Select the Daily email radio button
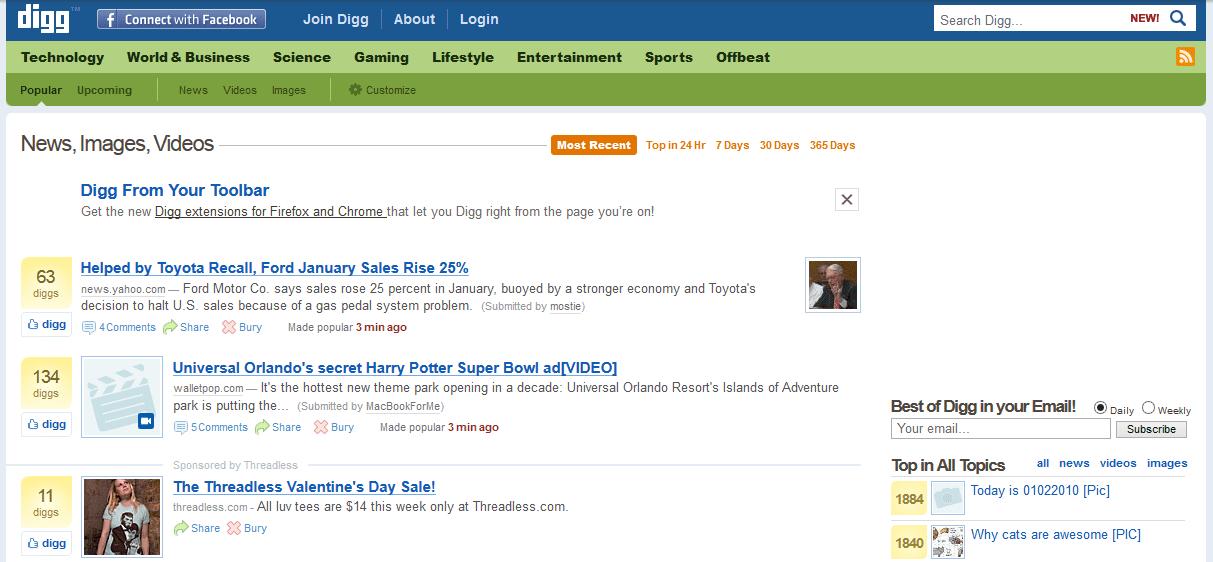The height and width of the screenshot is (562, 1213). coord(1101,408)
